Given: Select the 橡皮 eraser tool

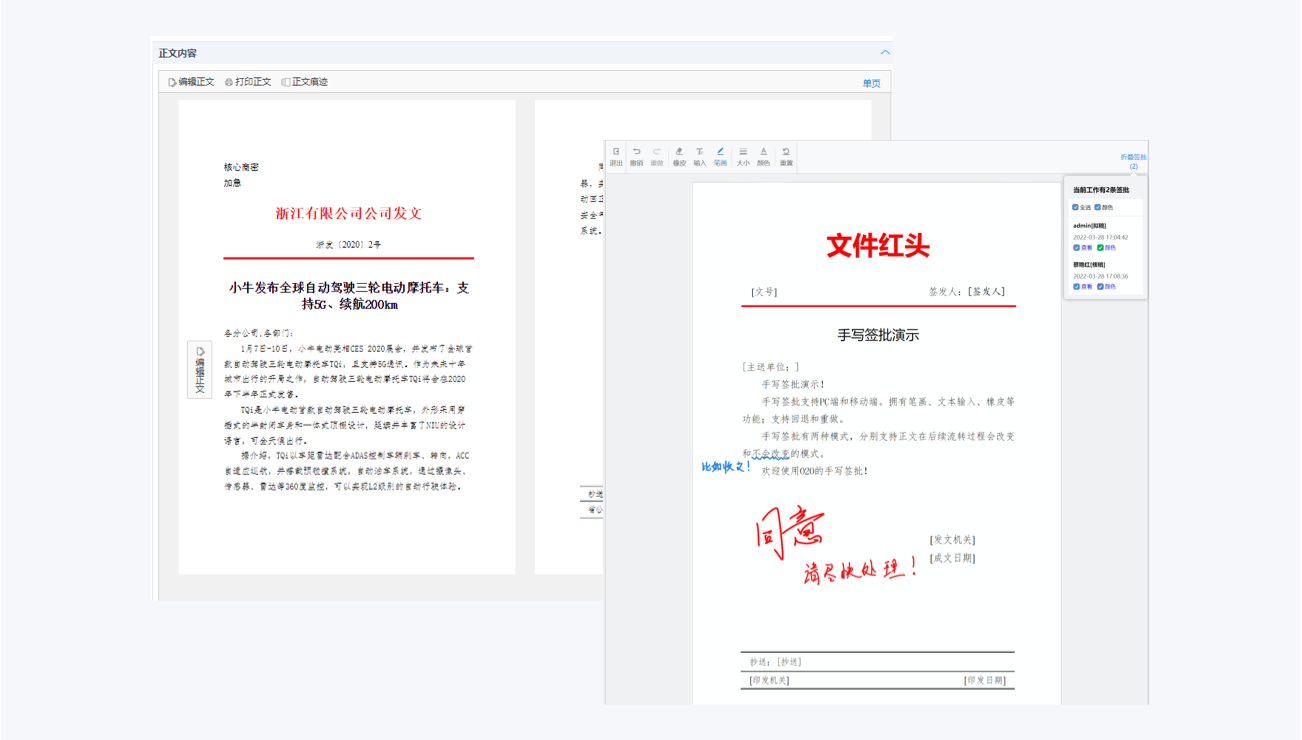Looking at the screenshot, I should (679, 156).
